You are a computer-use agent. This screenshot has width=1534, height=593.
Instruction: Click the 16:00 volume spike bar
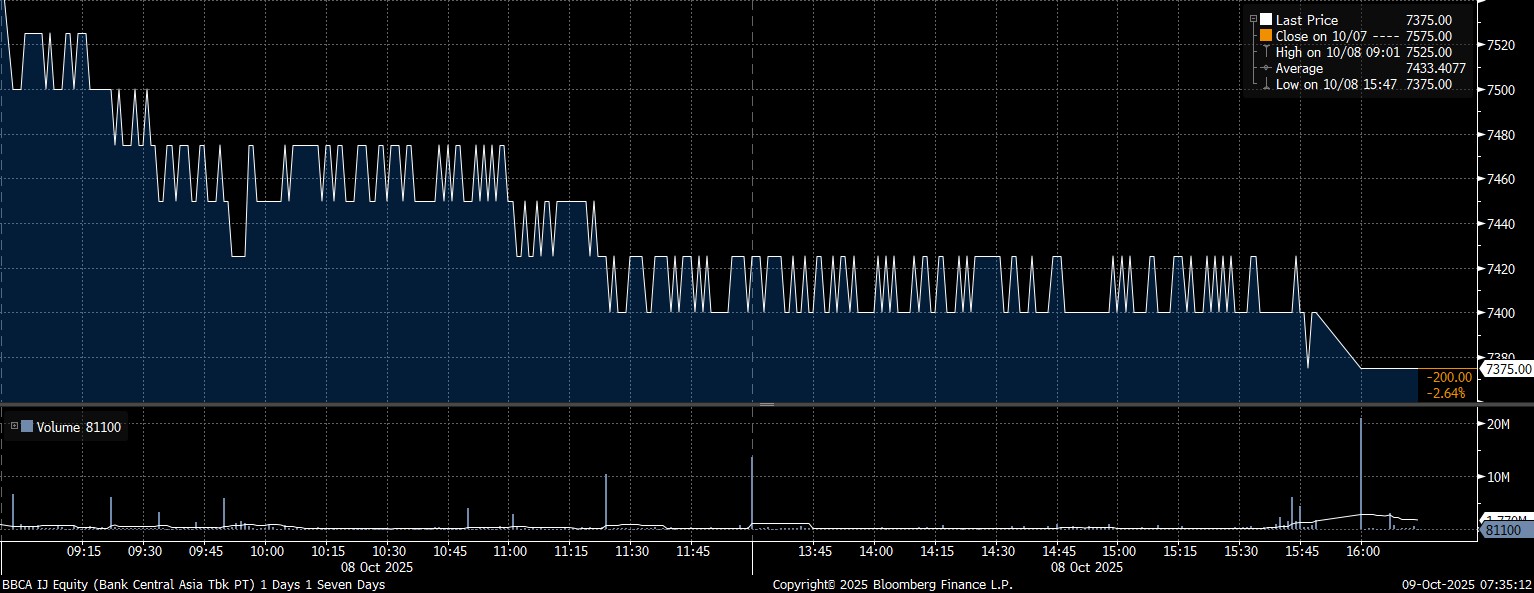click(1361, 470)
